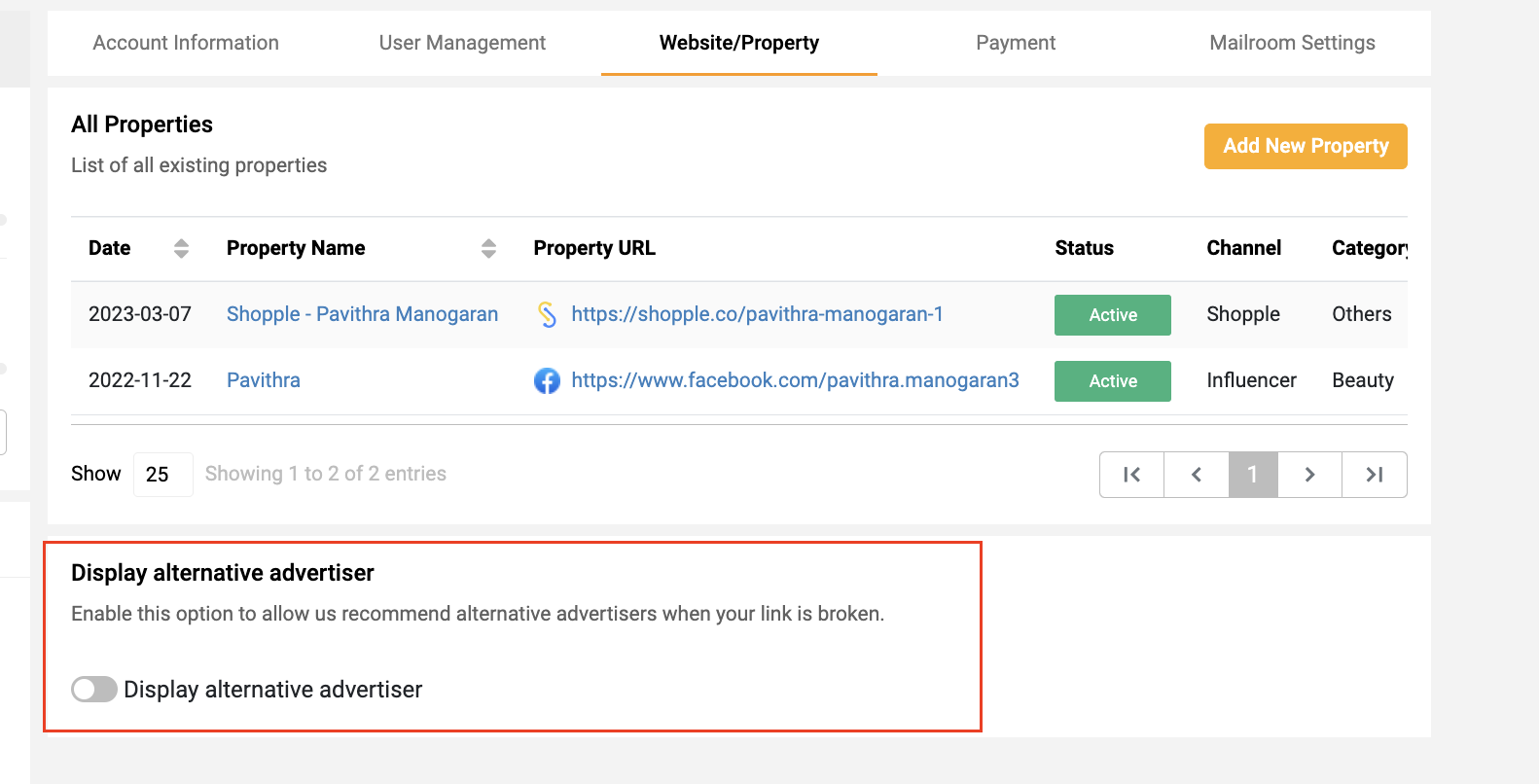The image size is (1539, 784).
Task: Click the Facebook icon beside the property URL
Action: point(547,380)
